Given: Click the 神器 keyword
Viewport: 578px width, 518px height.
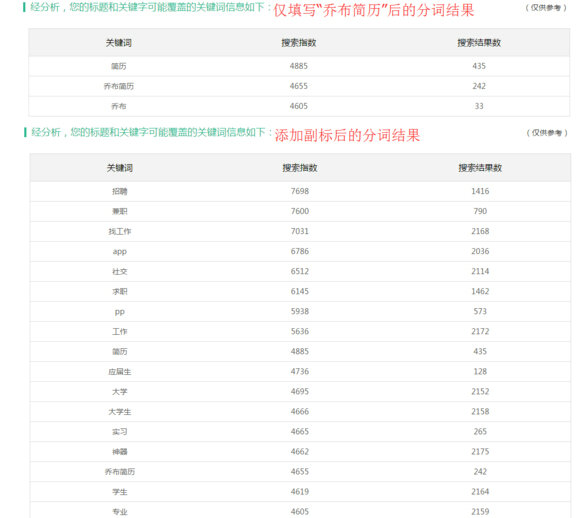Looking at the screenshot, I should tap(119, 452).
